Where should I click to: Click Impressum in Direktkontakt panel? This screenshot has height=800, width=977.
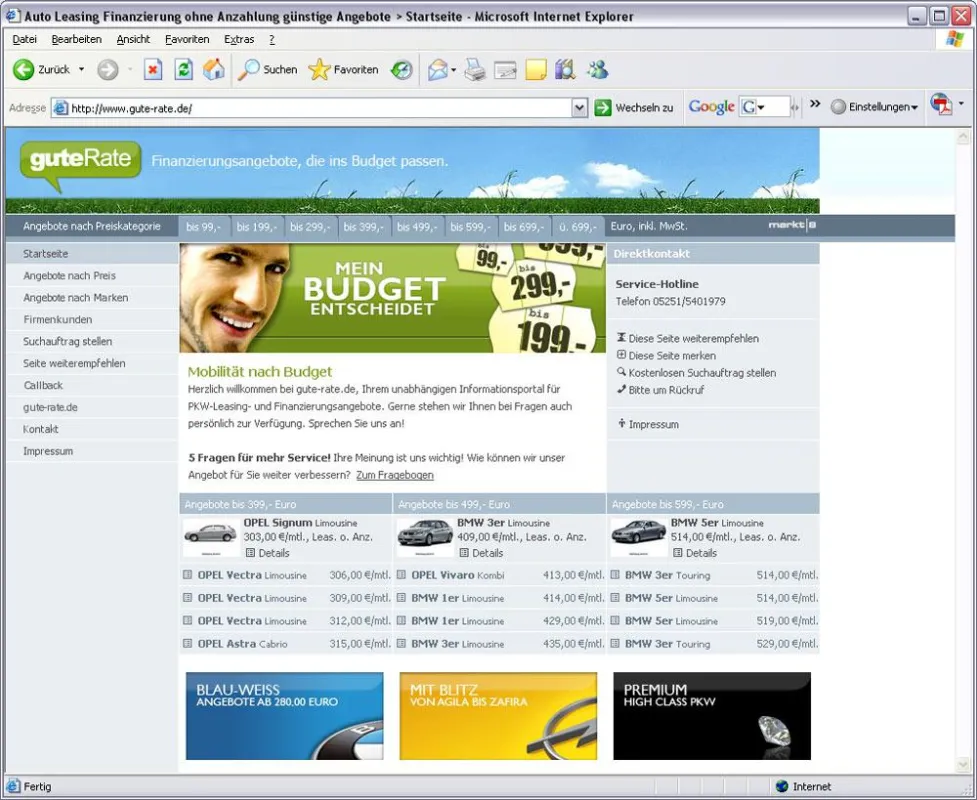tap(654, 424)
